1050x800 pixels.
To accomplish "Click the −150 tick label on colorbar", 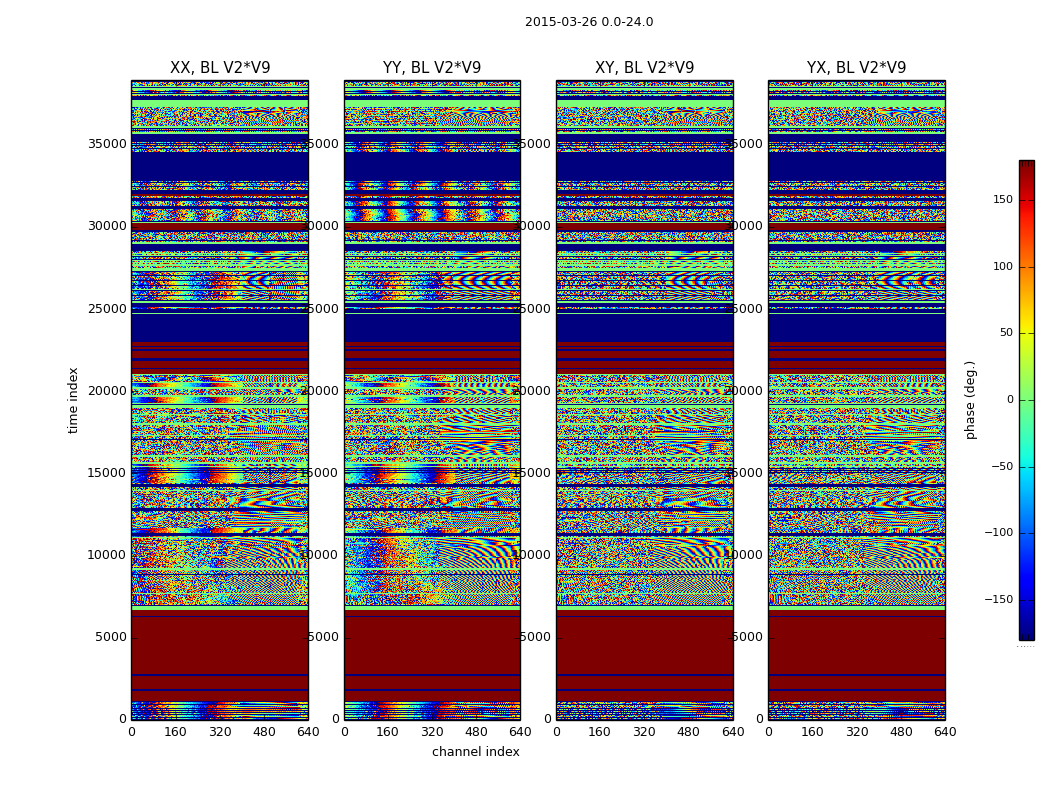I will [x=999, y=600].
